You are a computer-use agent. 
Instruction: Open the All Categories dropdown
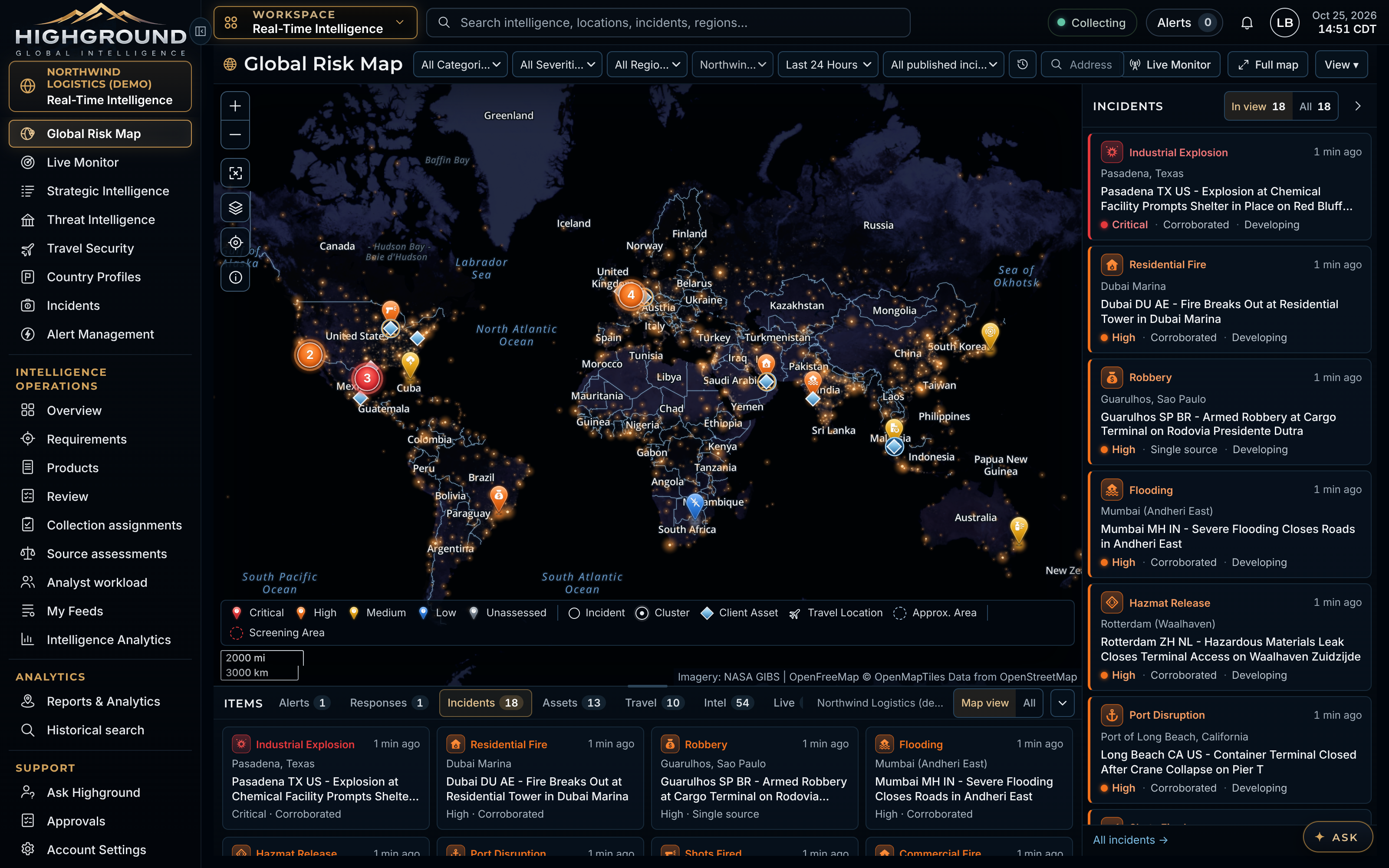(x=460, y=64)
